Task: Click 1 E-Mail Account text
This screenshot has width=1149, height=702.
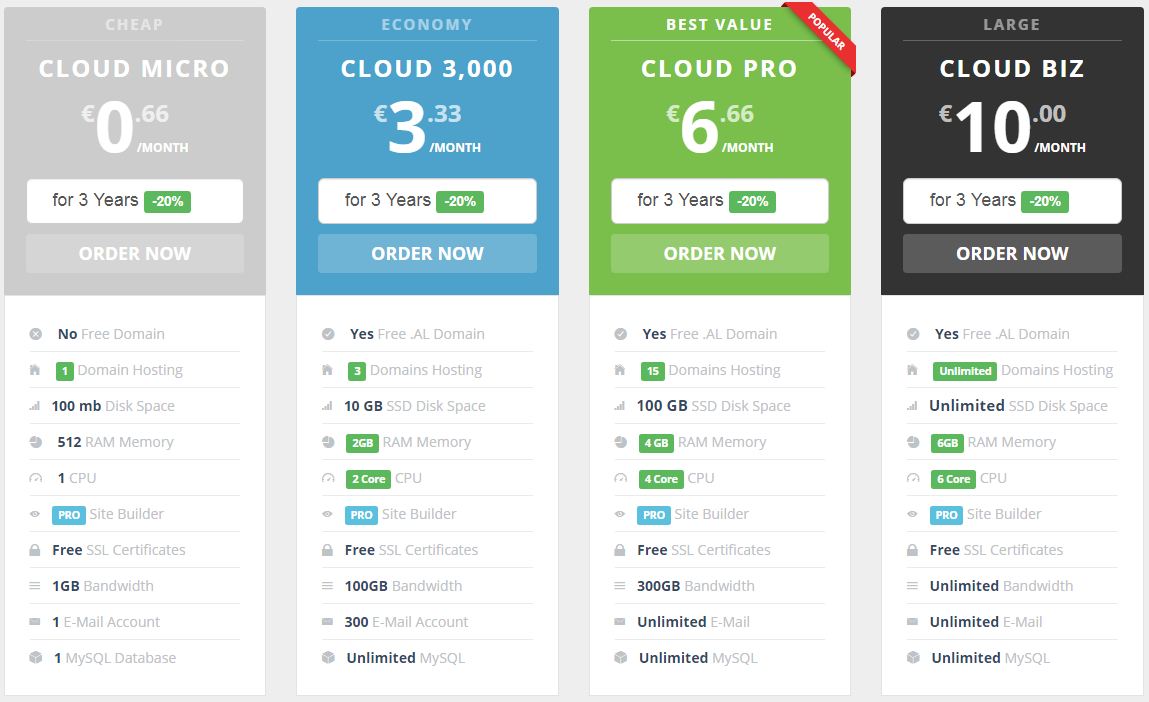Action: 106,622
